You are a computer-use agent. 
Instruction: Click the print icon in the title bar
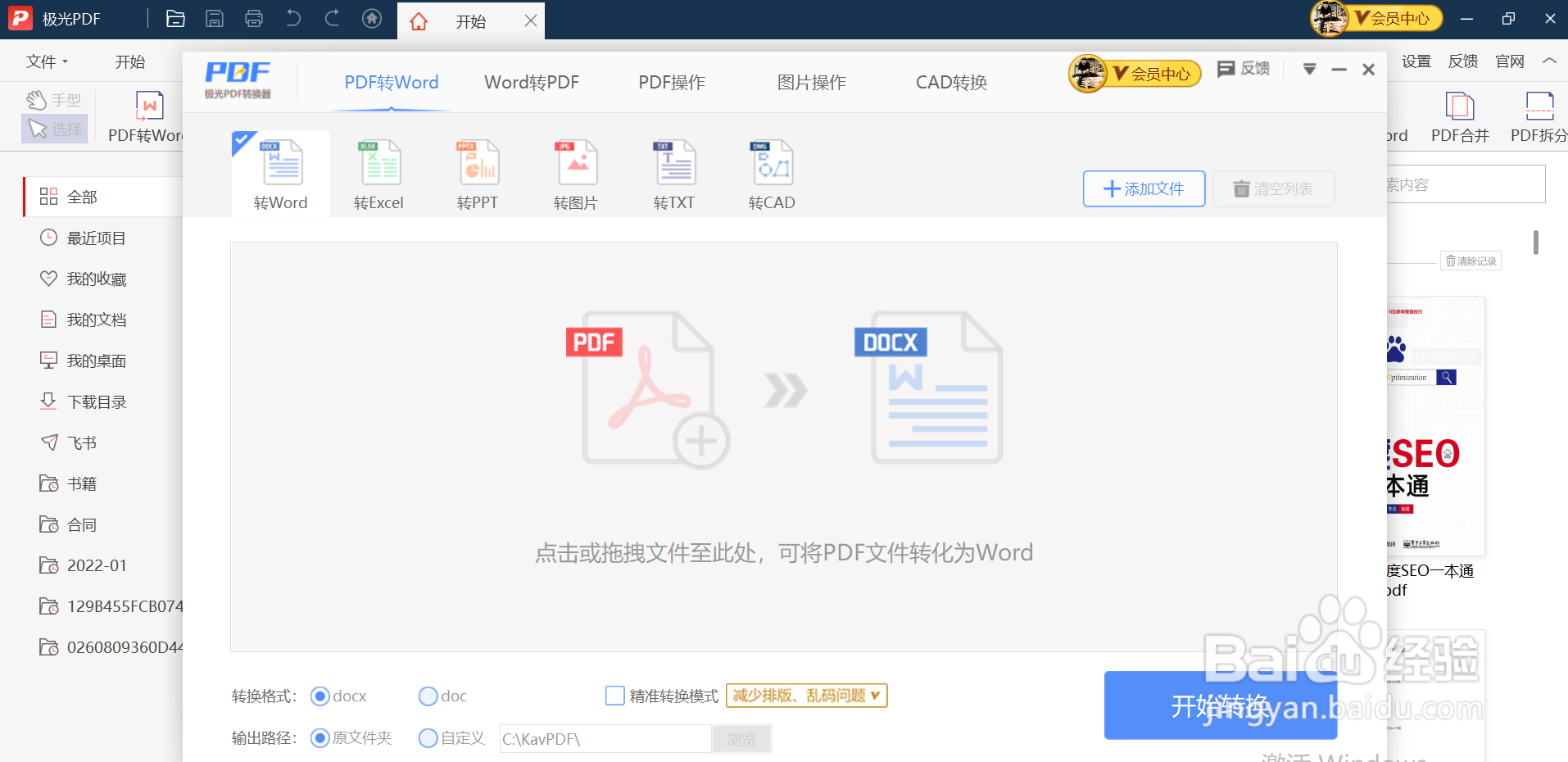pos(254,18)
